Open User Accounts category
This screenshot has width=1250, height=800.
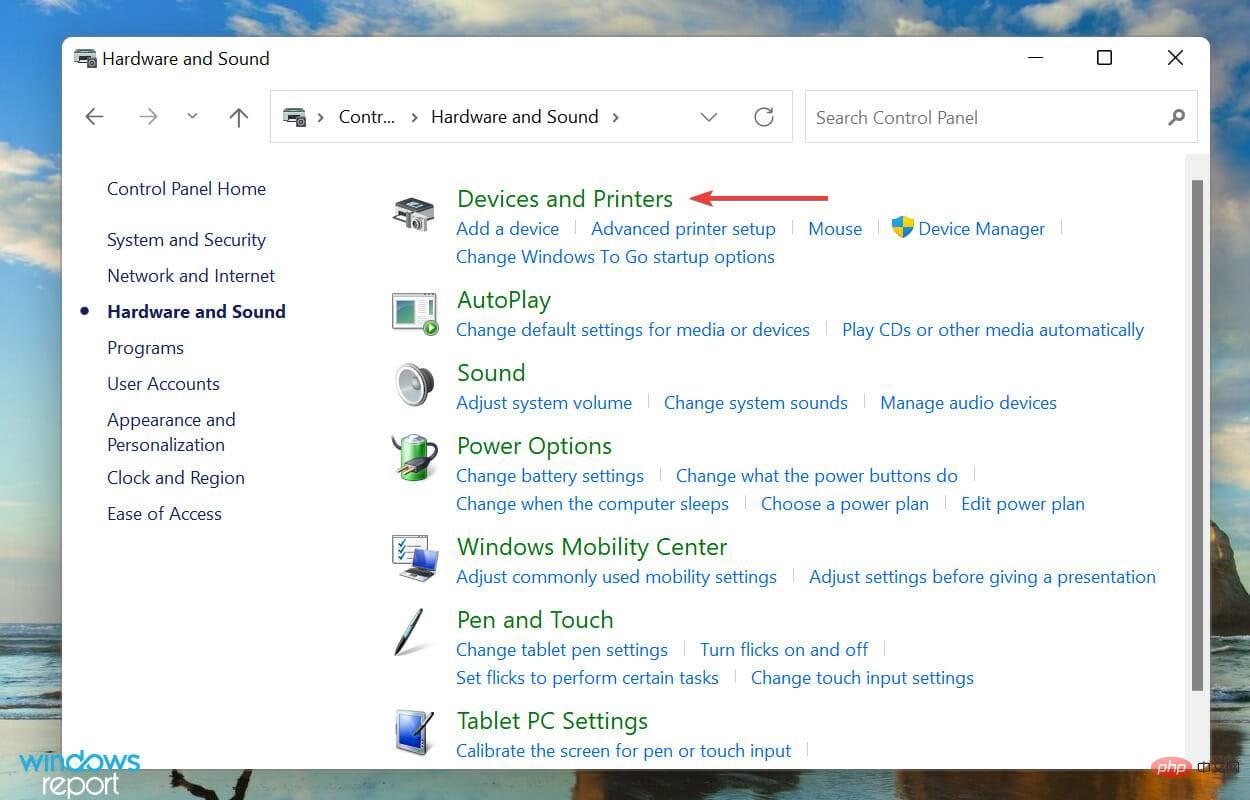click(x=163, y=383)
